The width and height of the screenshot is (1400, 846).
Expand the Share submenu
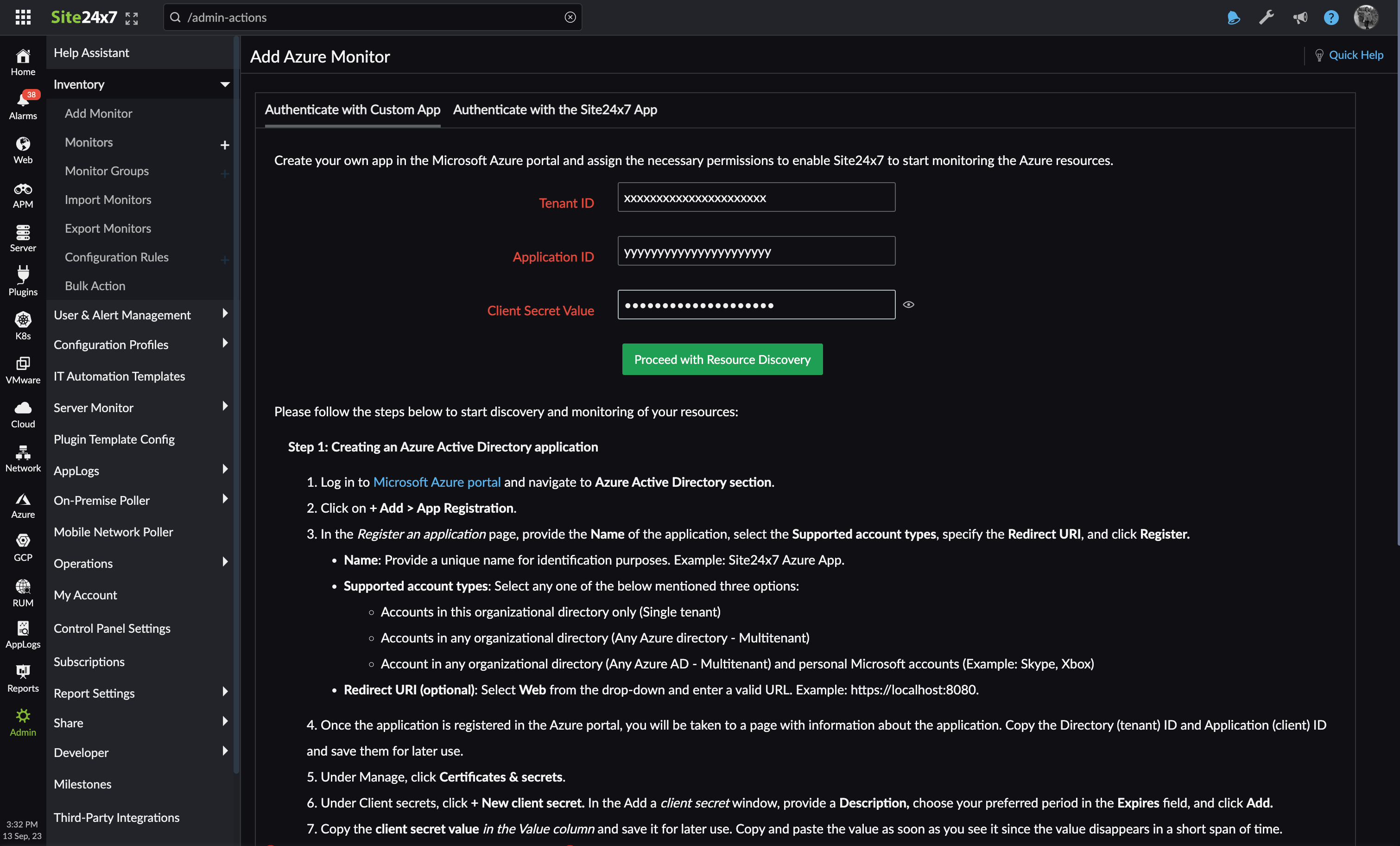pos(225,721)
